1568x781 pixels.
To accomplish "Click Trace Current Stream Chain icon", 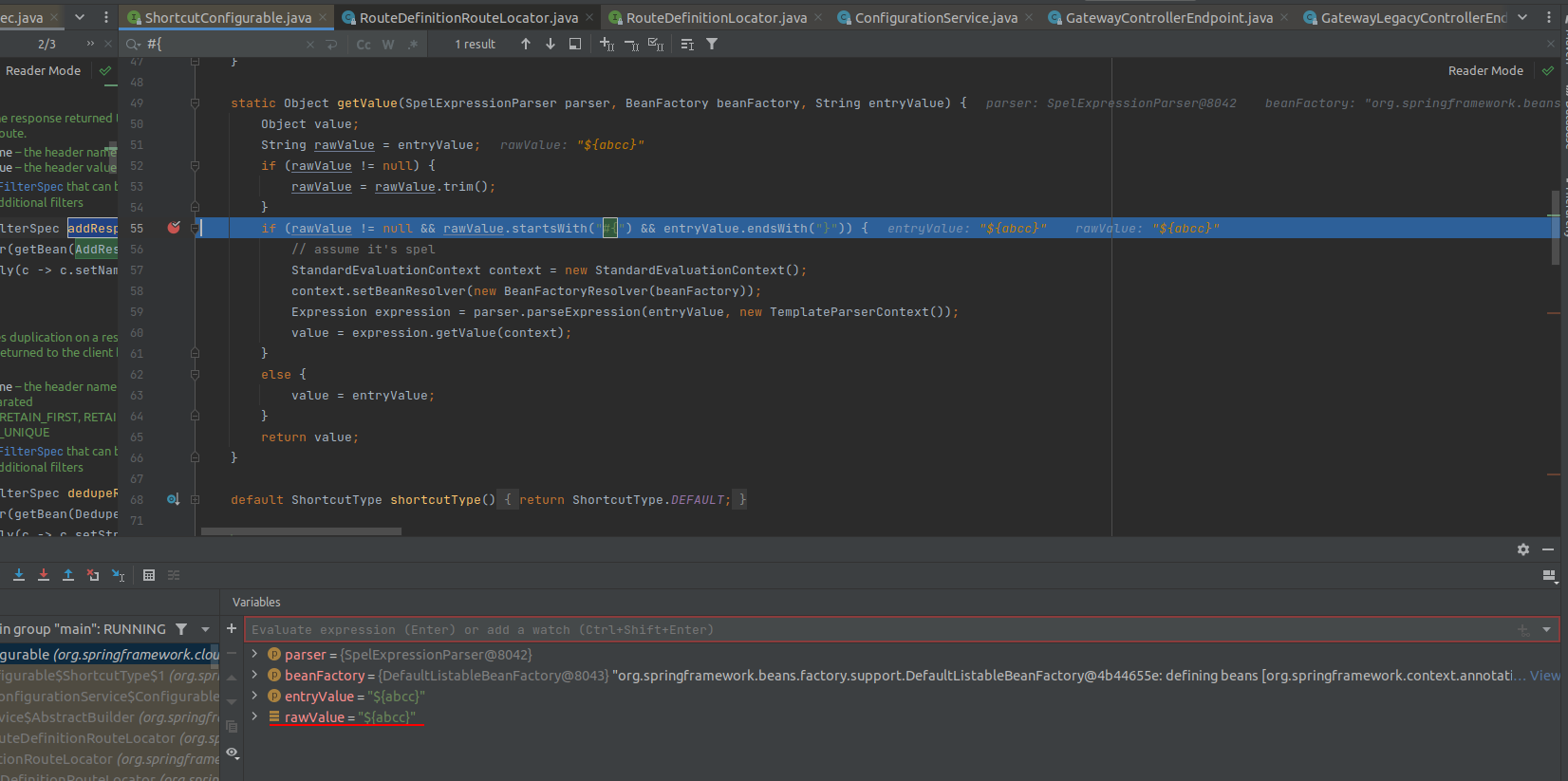I will pos(174,575).
